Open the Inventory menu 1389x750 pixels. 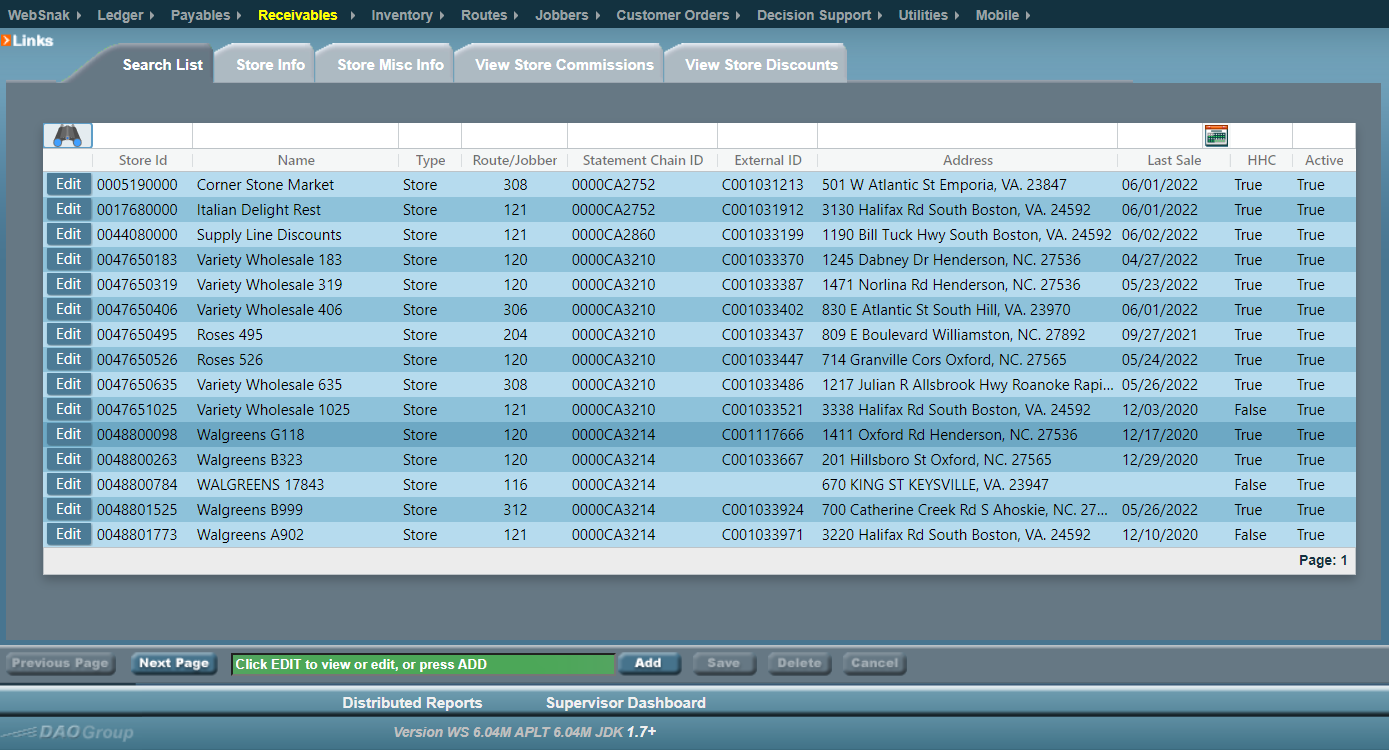pyautogui.click(x=401, y=15)
